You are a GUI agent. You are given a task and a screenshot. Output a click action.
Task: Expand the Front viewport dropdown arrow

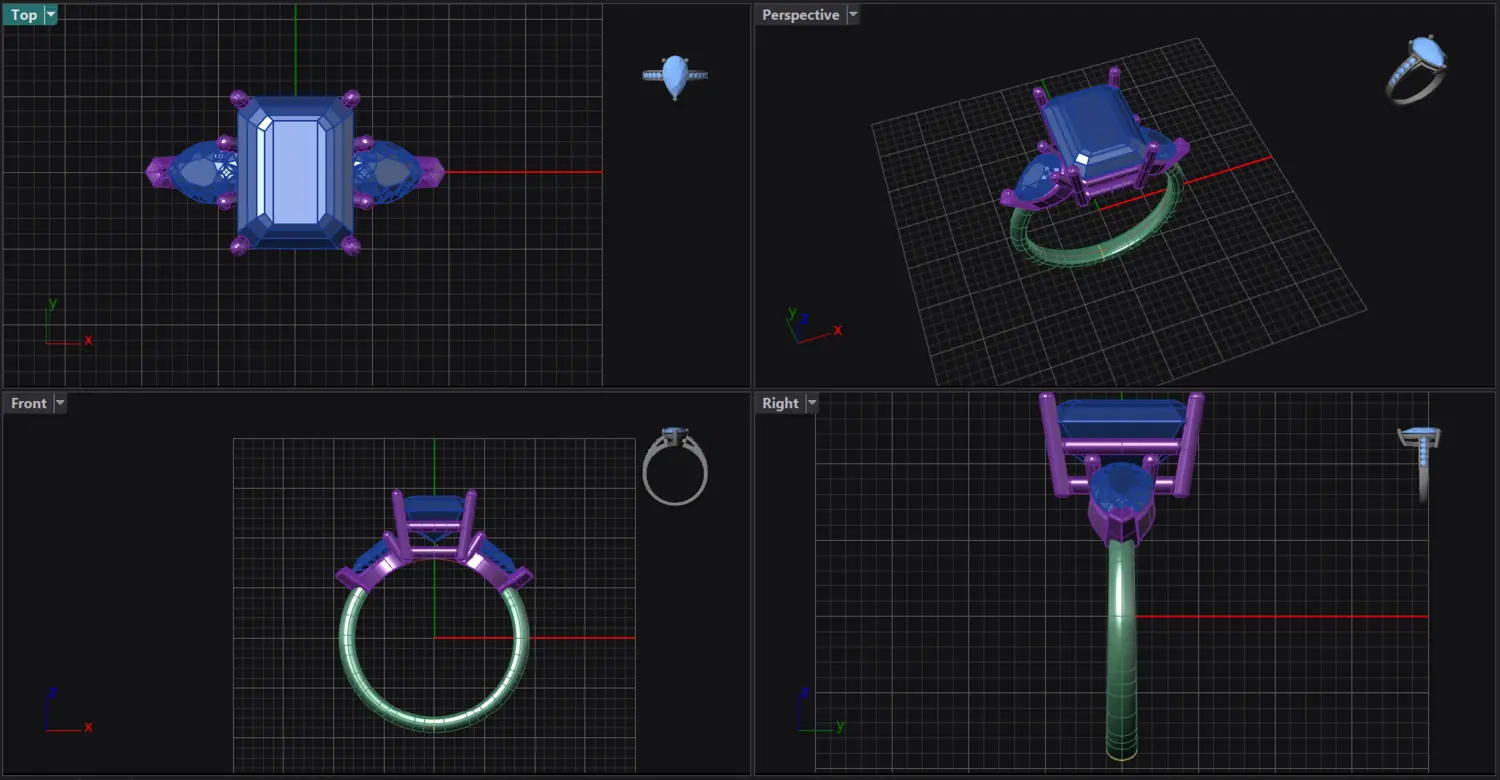[x=60, y=403]
